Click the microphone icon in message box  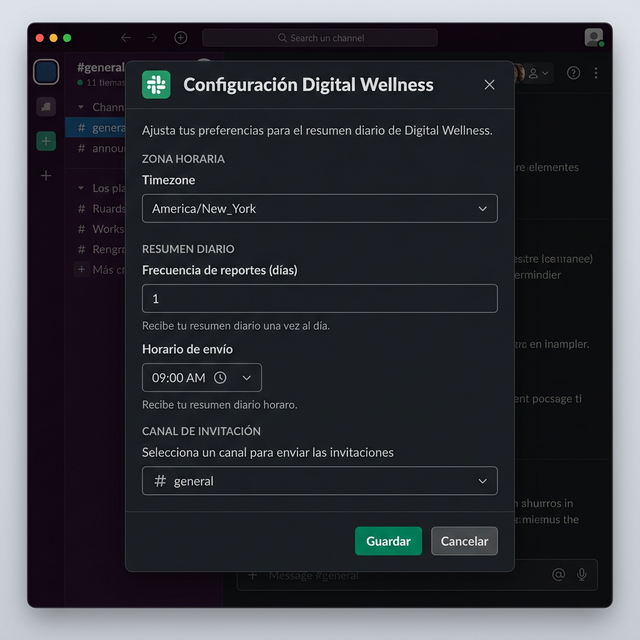[582, 574]
